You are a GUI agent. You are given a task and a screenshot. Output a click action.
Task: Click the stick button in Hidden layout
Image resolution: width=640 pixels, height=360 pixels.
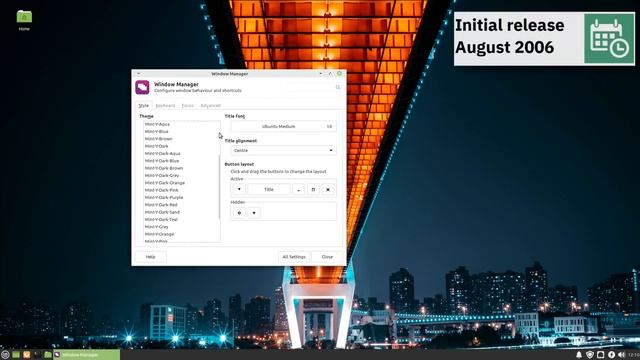239,213
